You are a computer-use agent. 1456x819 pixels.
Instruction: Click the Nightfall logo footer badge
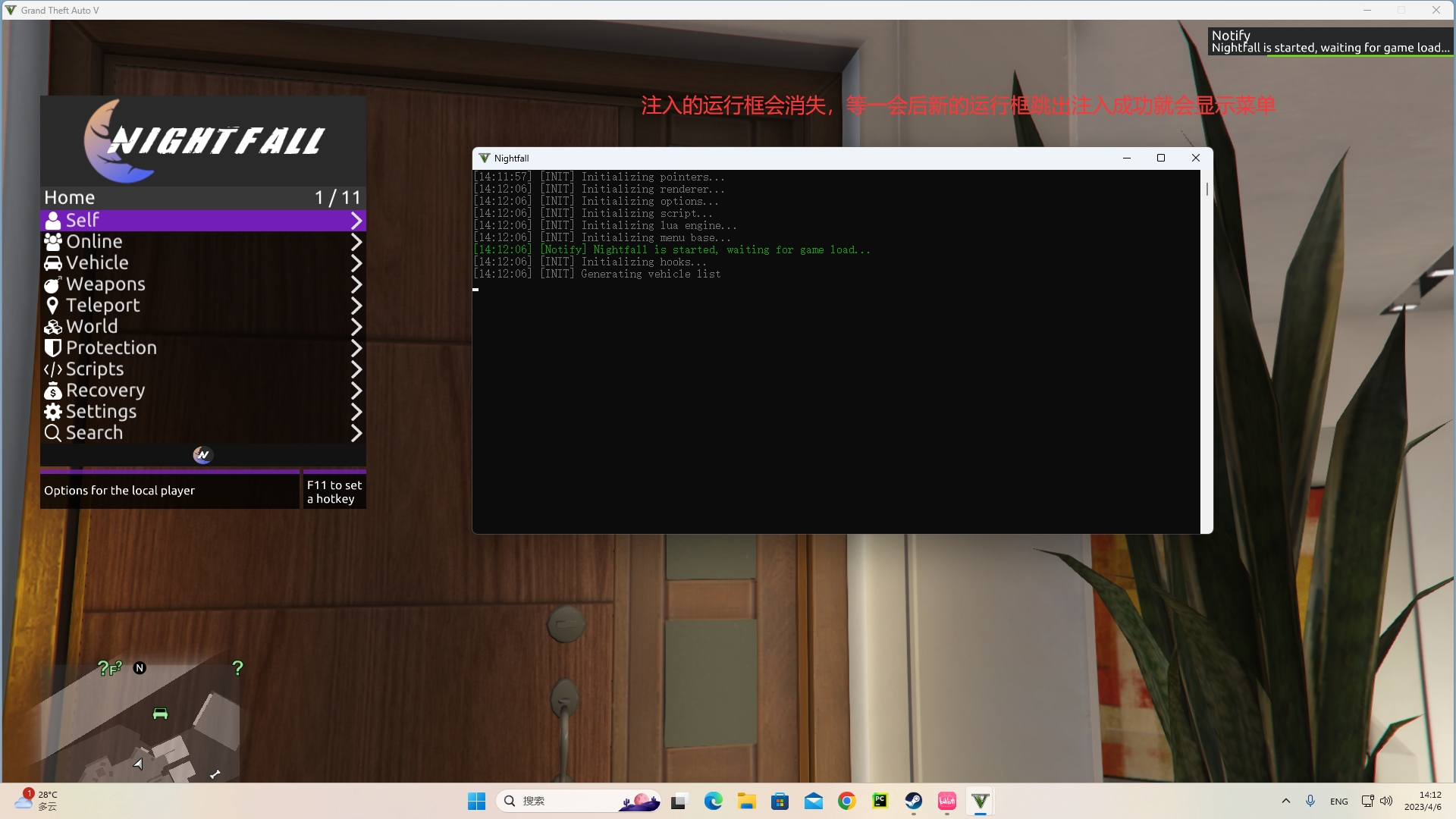(x=202, y=455)
